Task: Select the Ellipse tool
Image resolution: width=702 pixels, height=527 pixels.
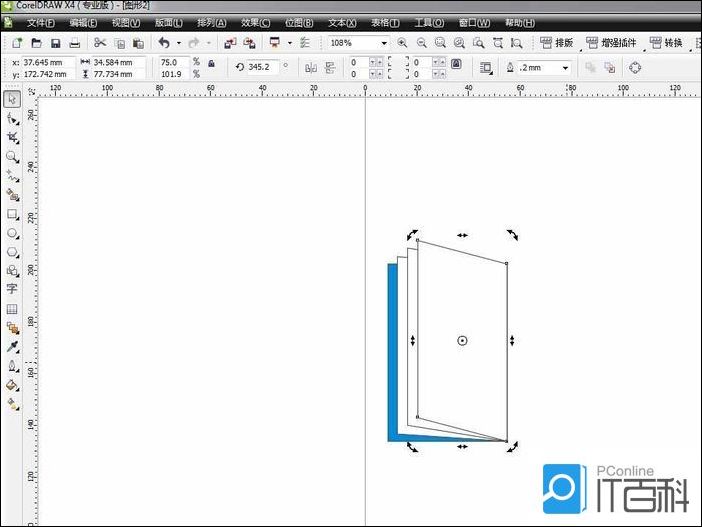Action: tap(12, 233)
